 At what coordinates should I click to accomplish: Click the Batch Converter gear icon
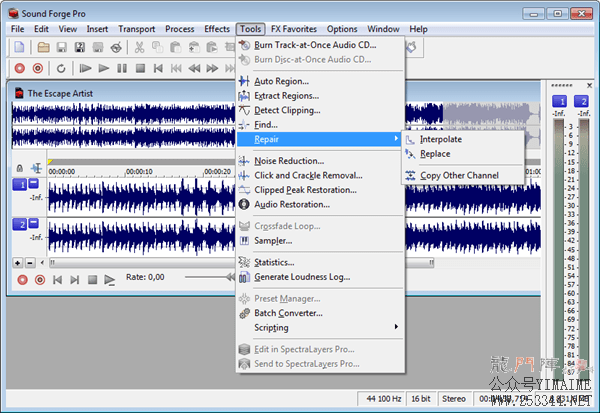(244, 313)
